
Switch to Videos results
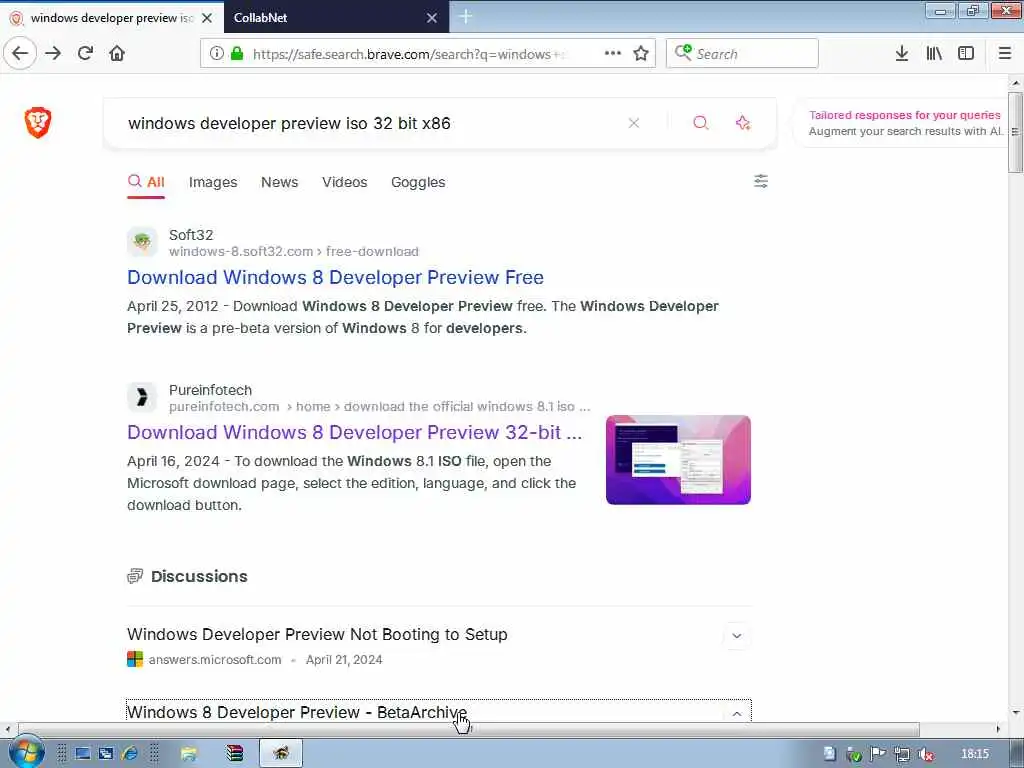344,182
